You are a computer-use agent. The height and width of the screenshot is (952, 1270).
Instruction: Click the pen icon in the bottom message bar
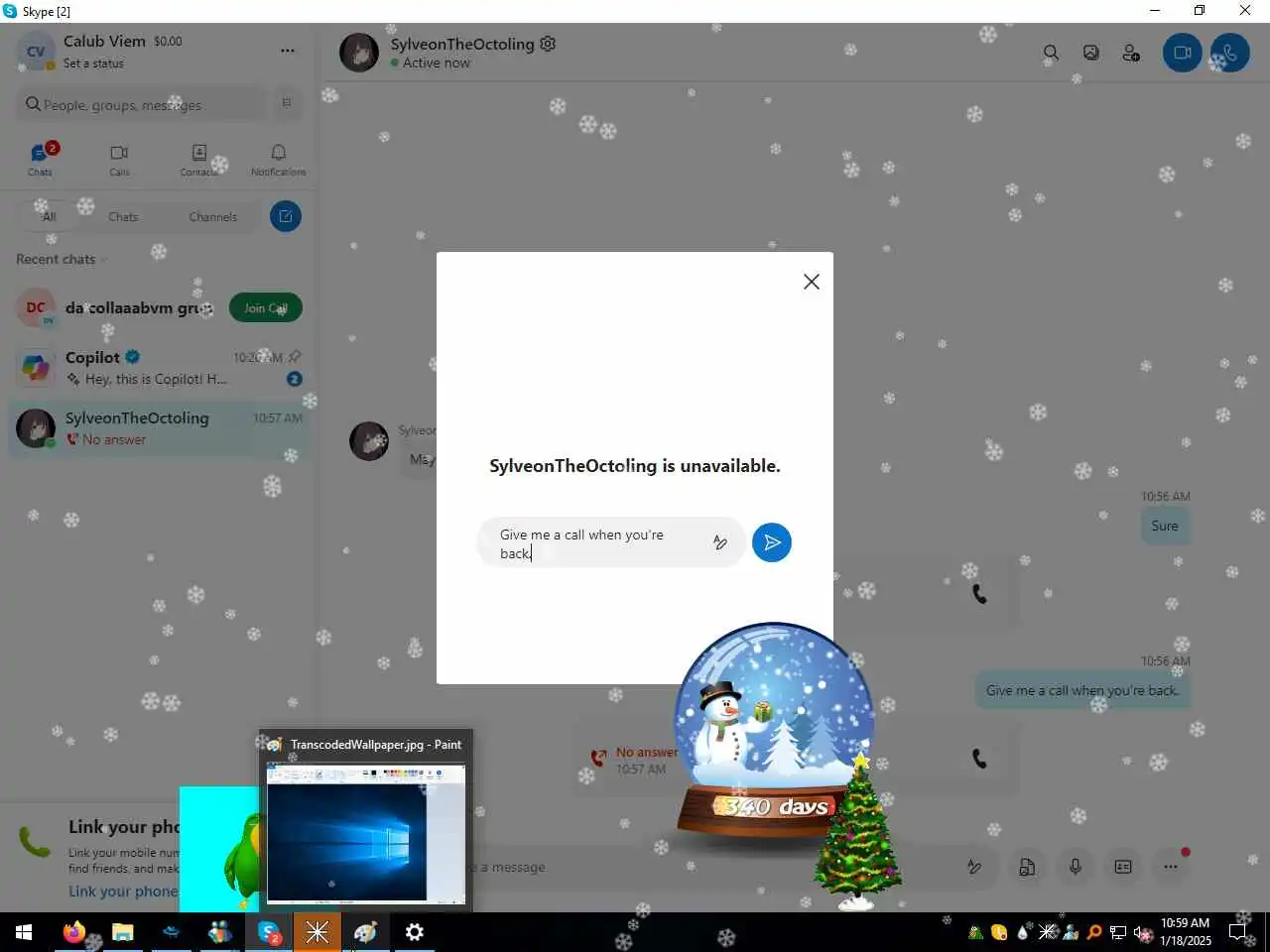974,867
